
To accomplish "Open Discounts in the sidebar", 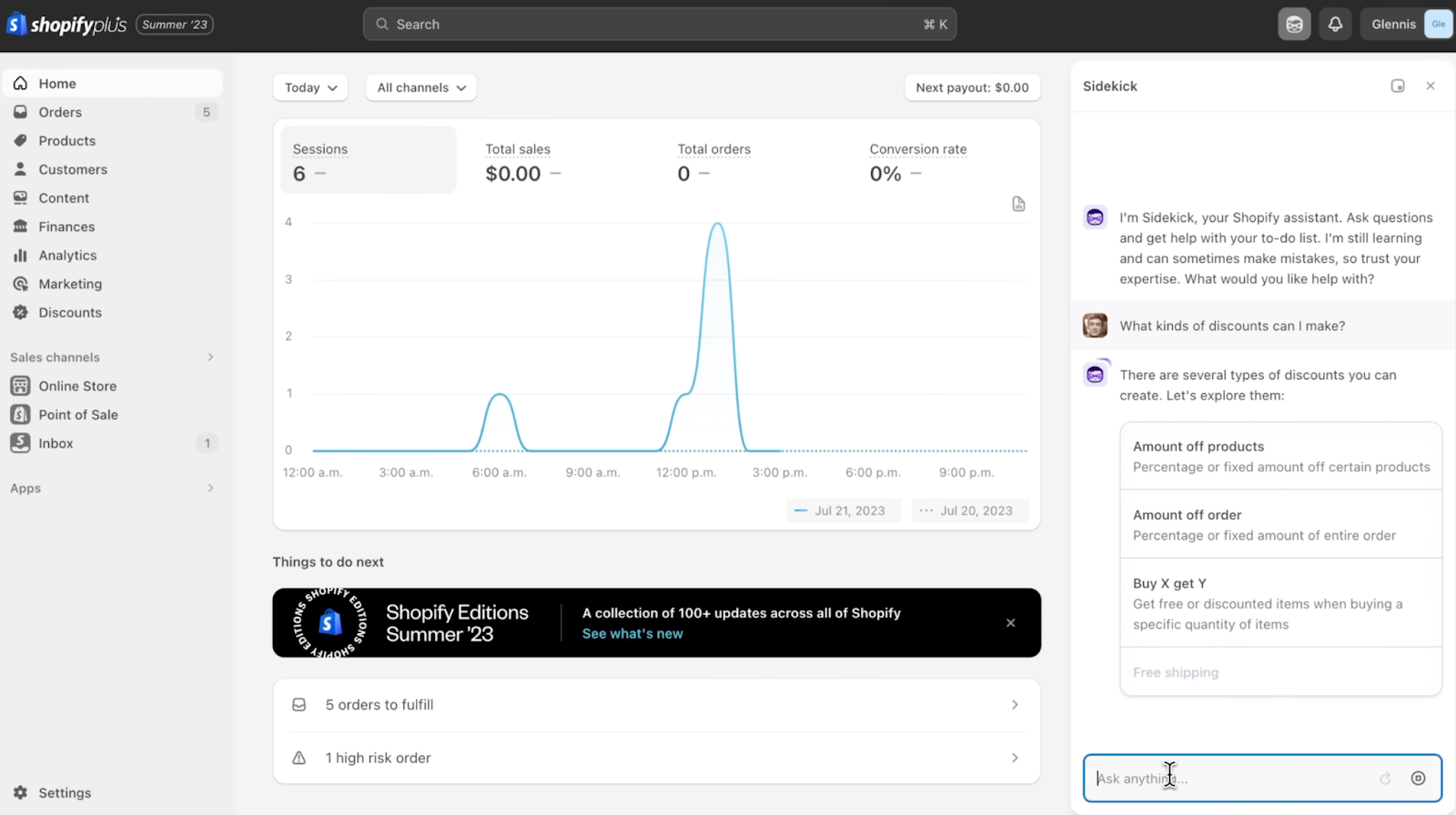I will (x=113, y=313).
